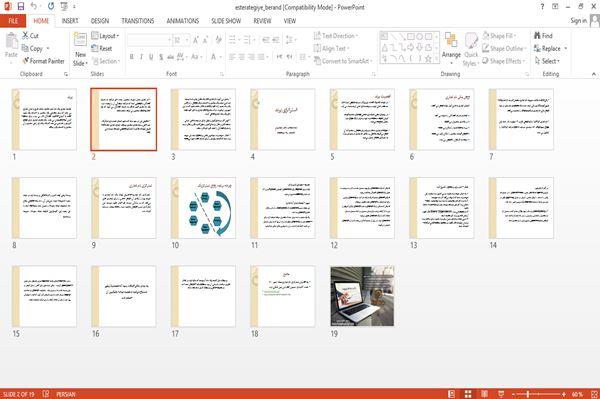Click Replace button
The image size is (600, 399).
[548, 48]
